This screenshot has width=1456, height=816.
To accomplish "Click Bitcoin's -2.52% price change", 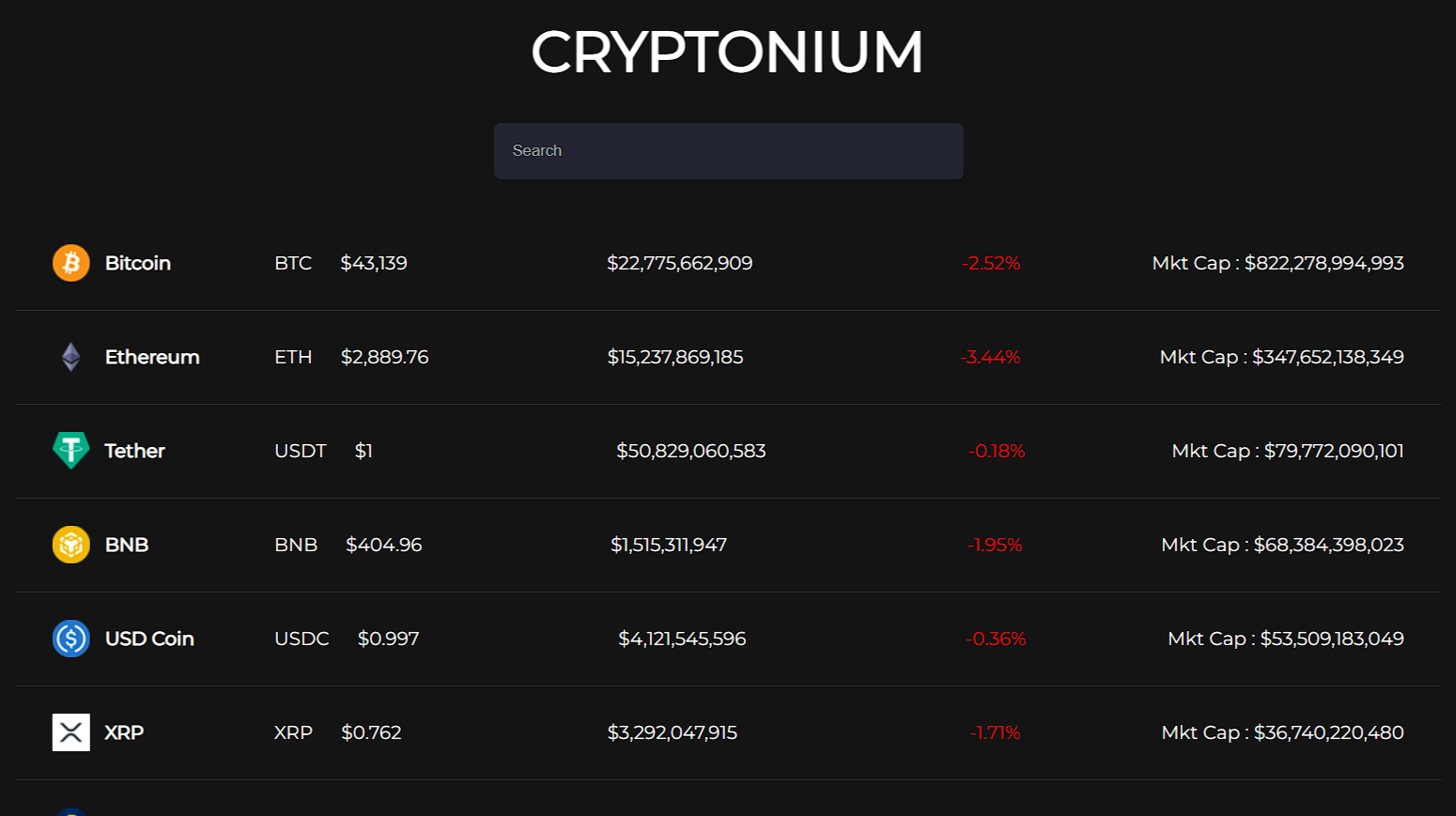I will 991,264.
